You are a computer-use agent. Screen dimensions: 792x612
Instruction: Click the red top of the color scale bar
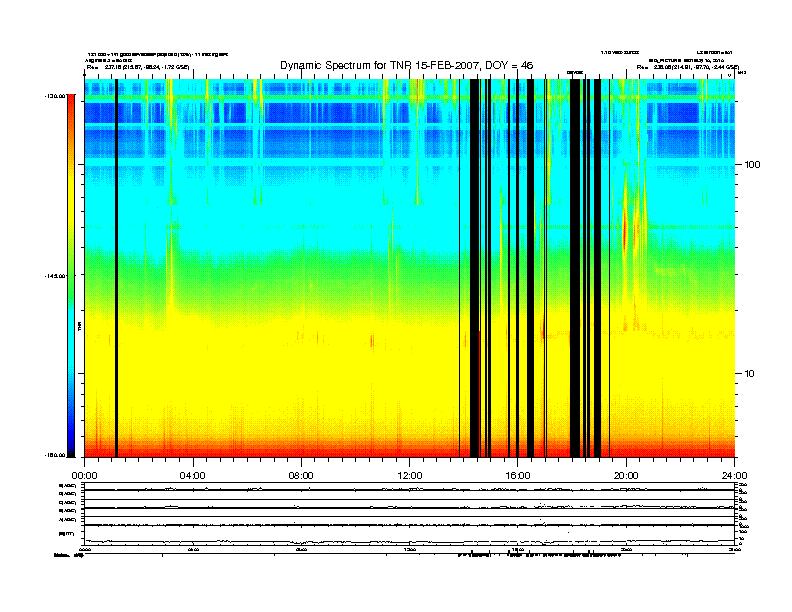pos(70,112)
